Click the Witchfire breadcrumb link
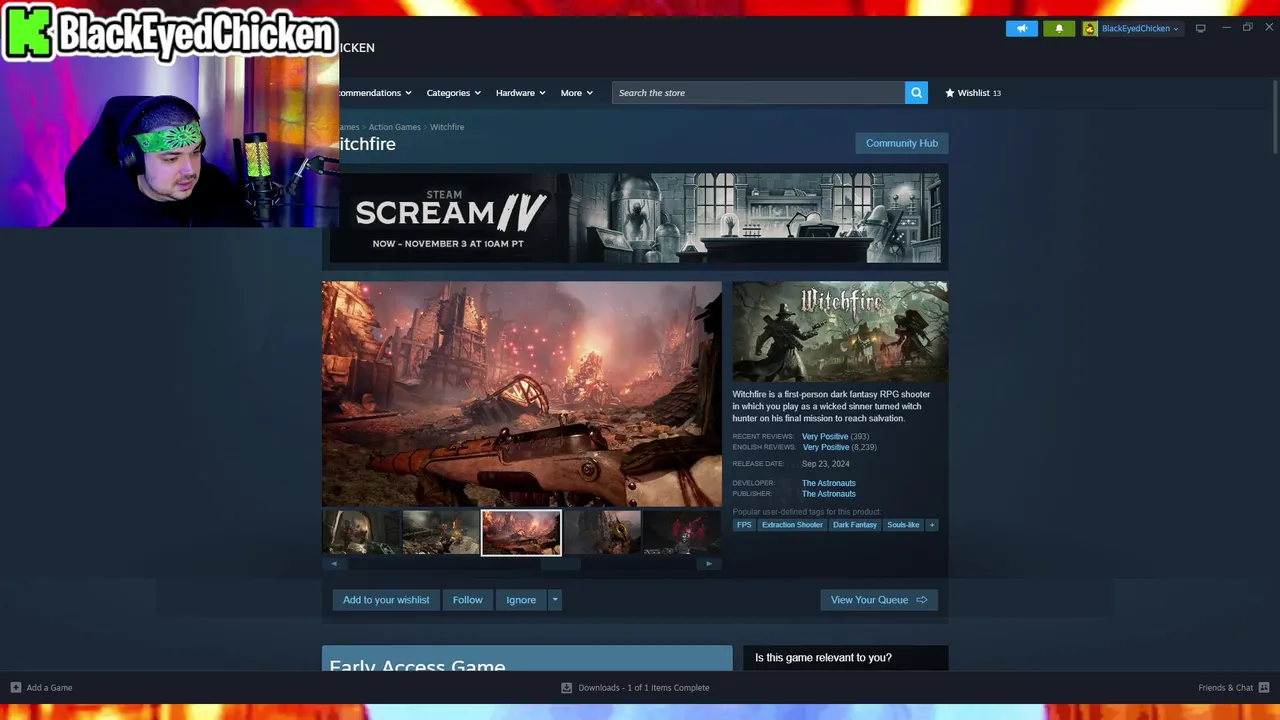 coord(447,127)
